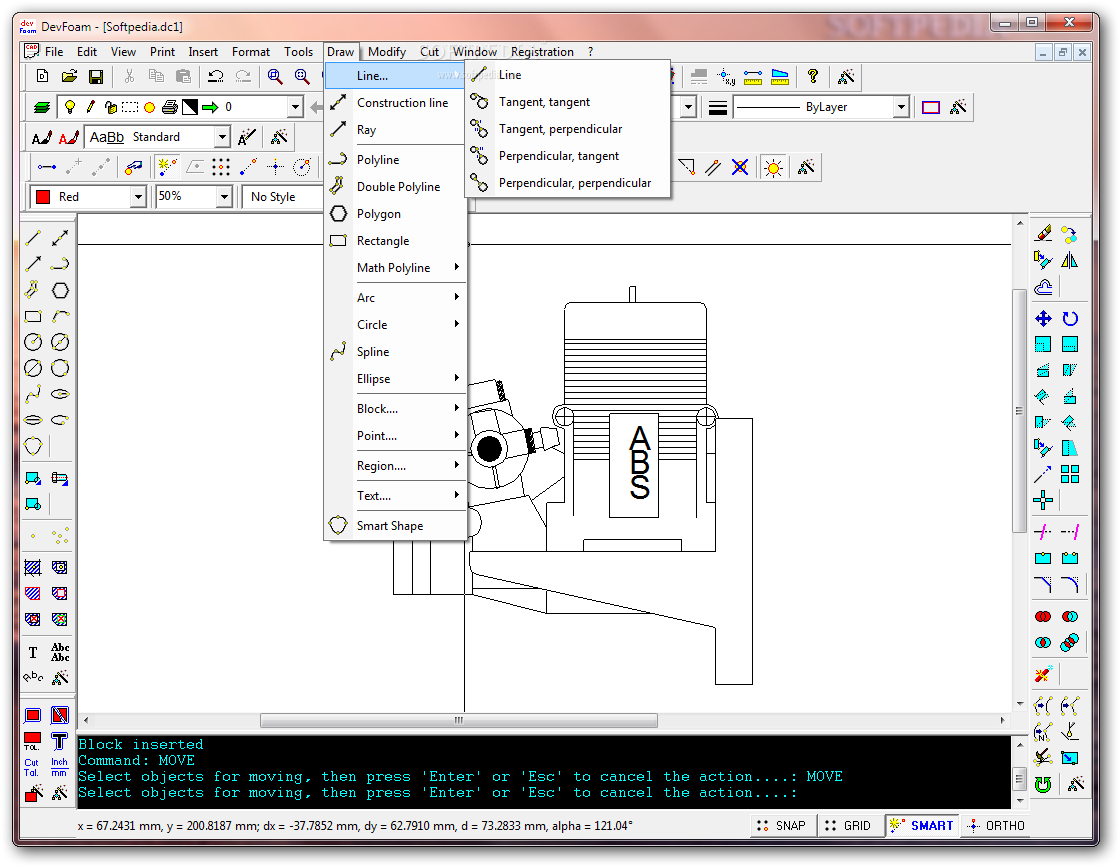Click the Erase icon in right toolbox
1120x867 pixels.
tap(1043, 234)
